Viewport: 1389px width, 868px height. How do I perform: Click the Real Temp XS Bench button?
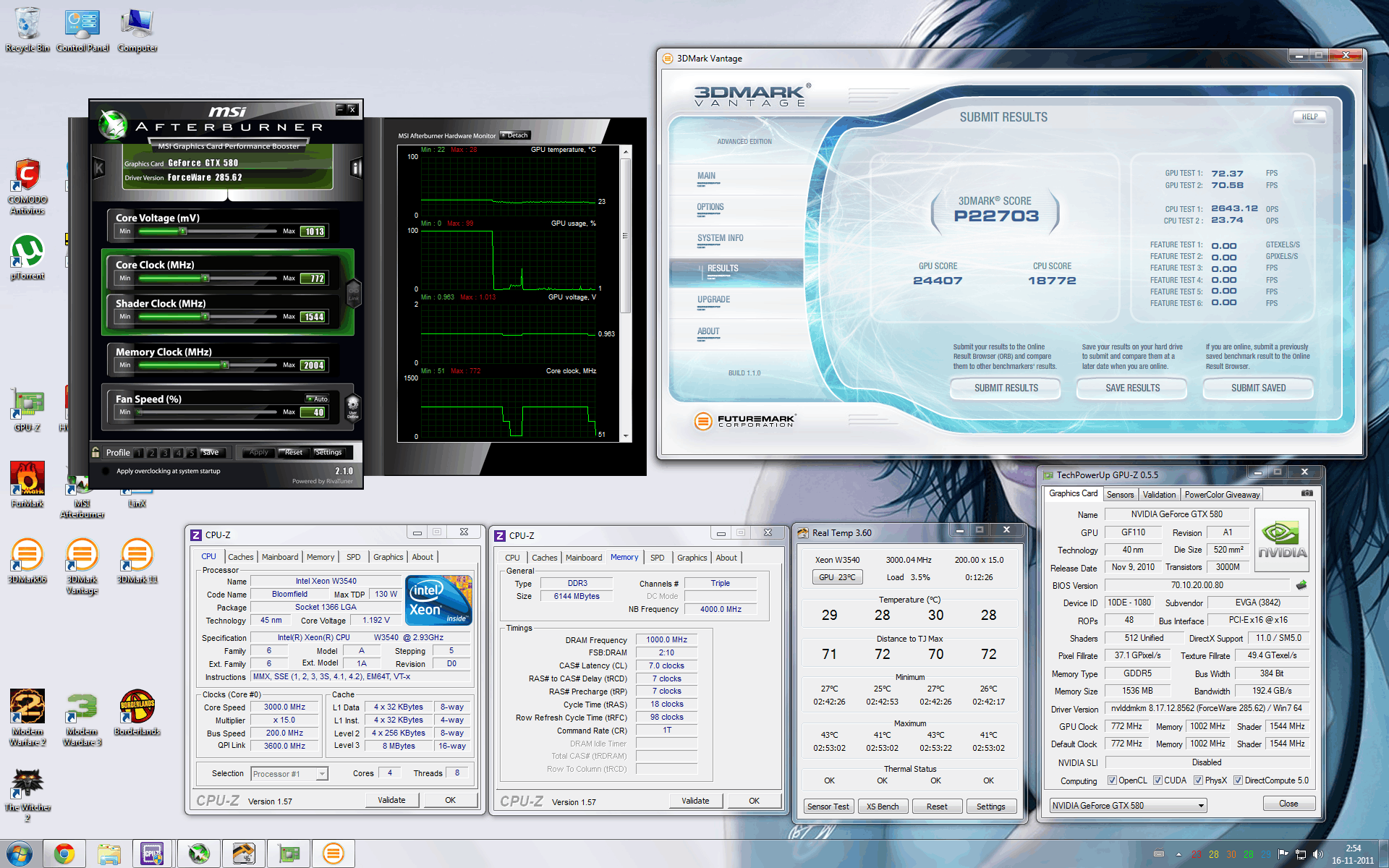pos(882,807)
